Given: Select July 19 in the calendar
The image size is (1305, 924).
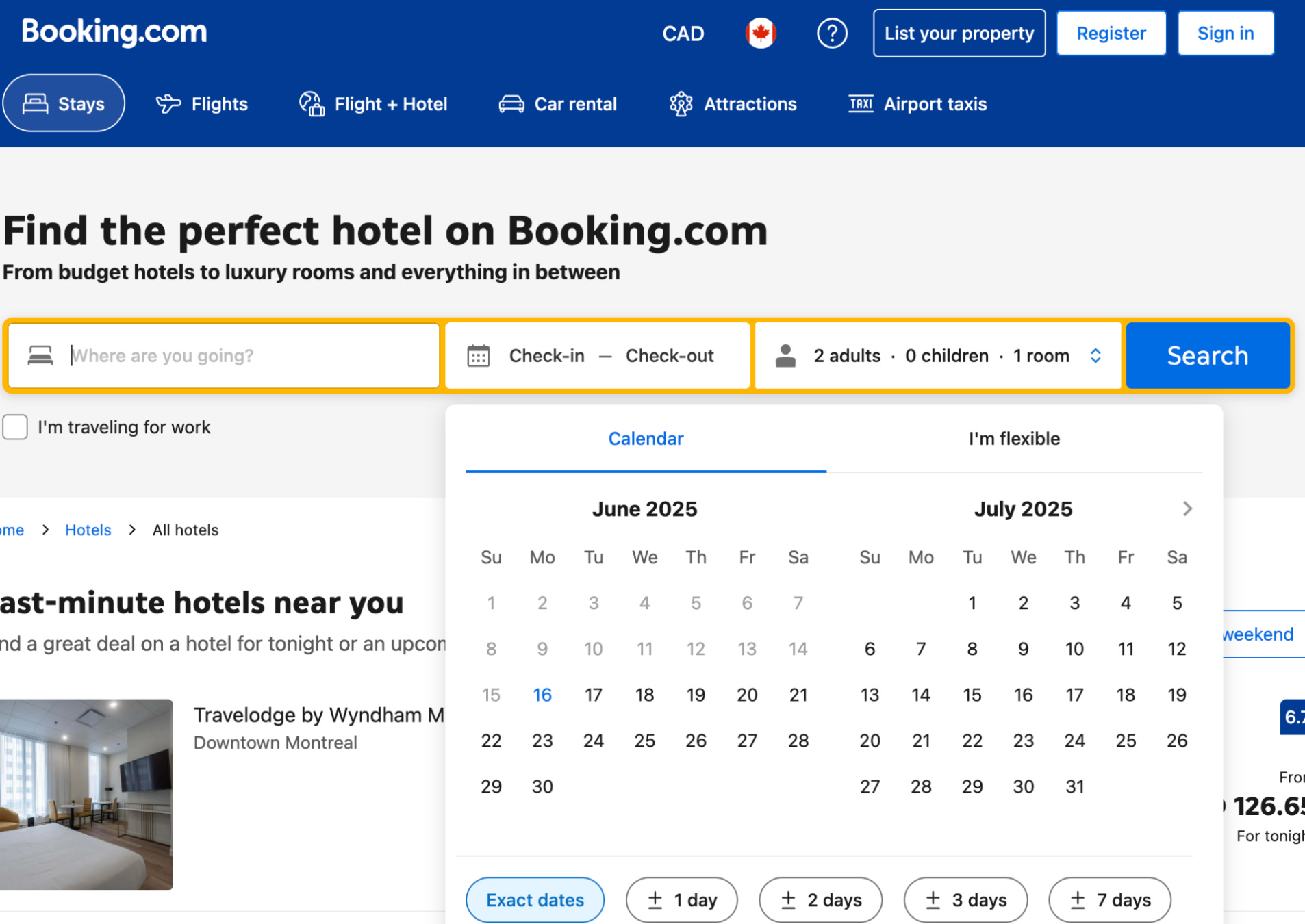Looking at the screenshot, I should 1177,695.
